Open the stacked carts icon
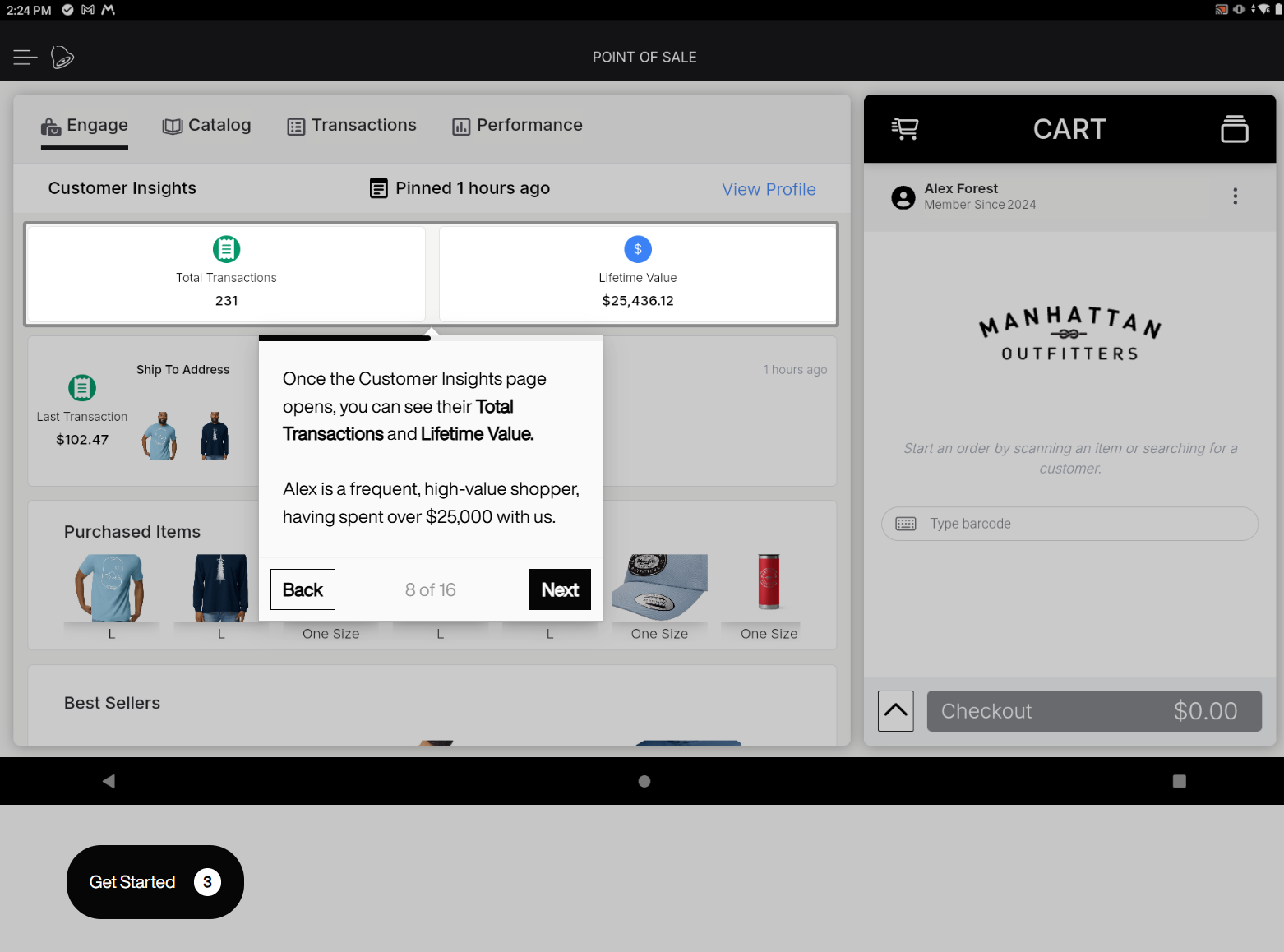This screenshot has width=1284, height=952. tap(1234, 129)
